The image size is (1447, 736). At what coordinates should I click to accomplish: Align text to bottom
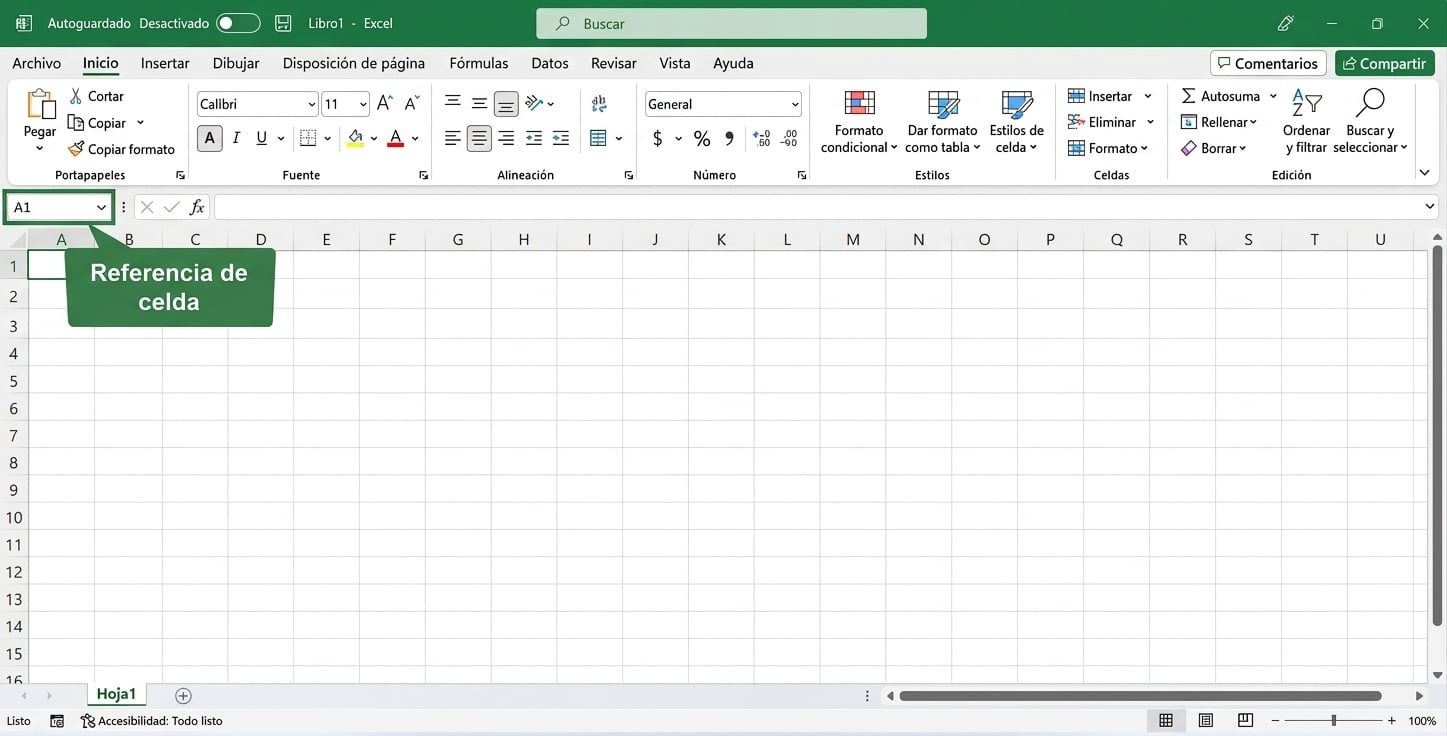click(507, 103)
